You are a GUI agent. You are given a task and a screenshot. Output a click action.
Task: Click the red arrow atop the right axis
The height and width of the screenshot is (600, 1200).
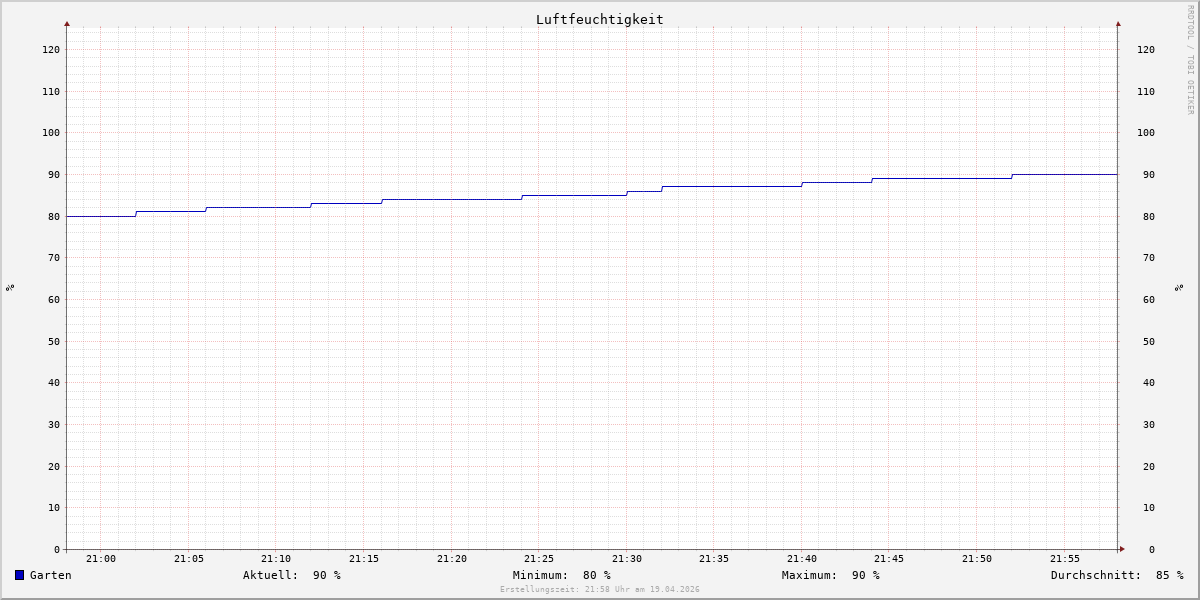(1118, 23)
